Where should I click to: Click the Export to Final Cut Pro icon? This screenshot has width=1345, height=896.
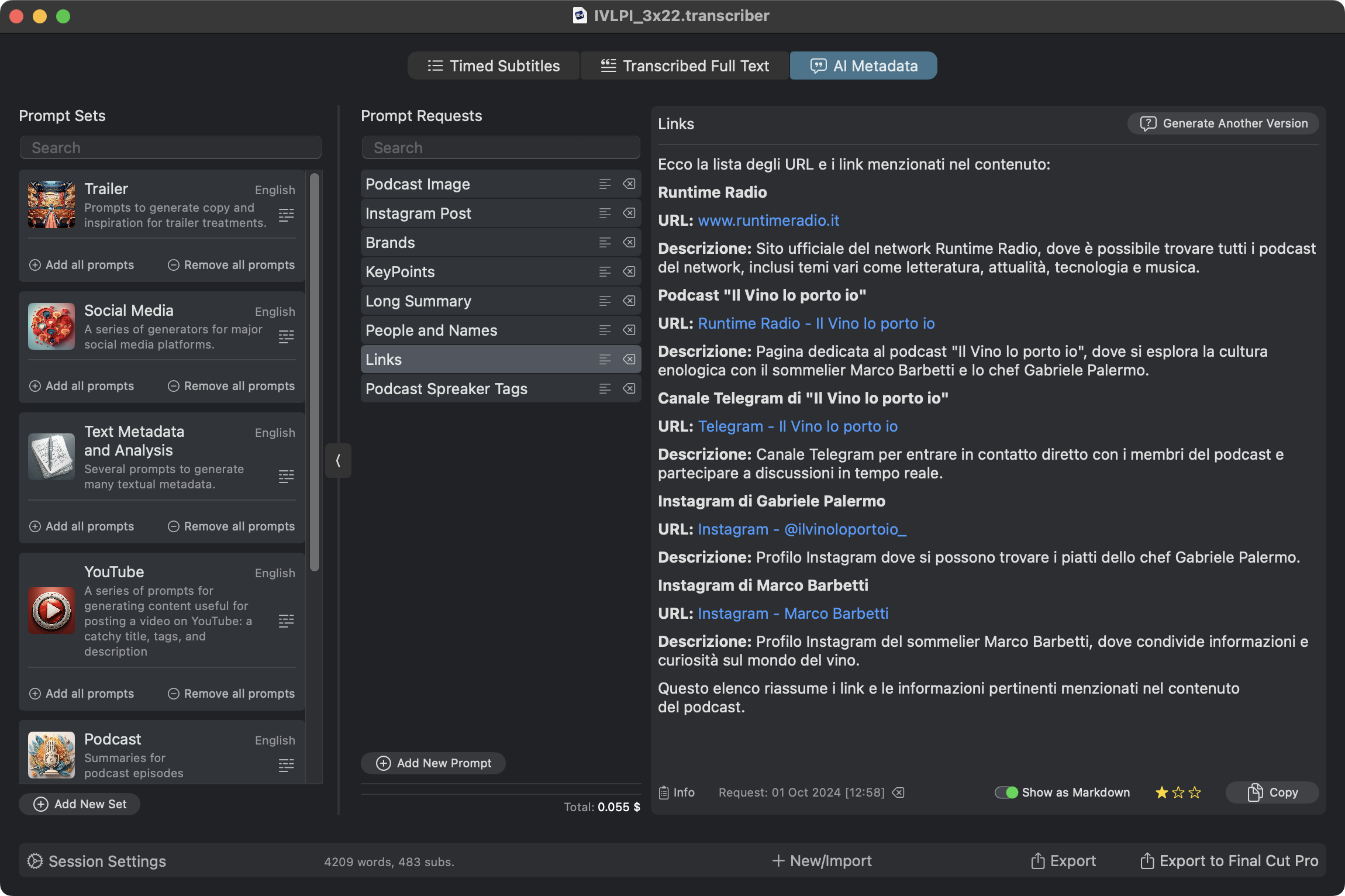pos(1147,861)
